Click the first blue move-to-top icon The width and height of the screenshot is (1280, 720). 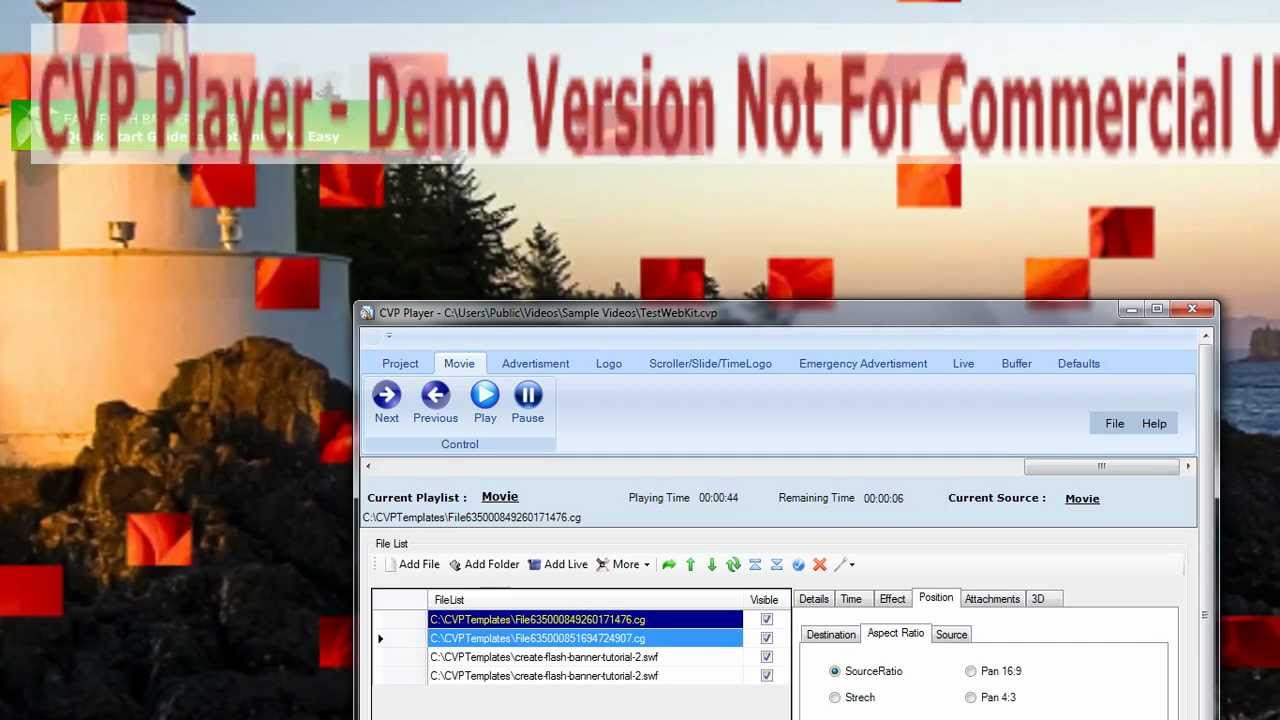coord(755,565)
